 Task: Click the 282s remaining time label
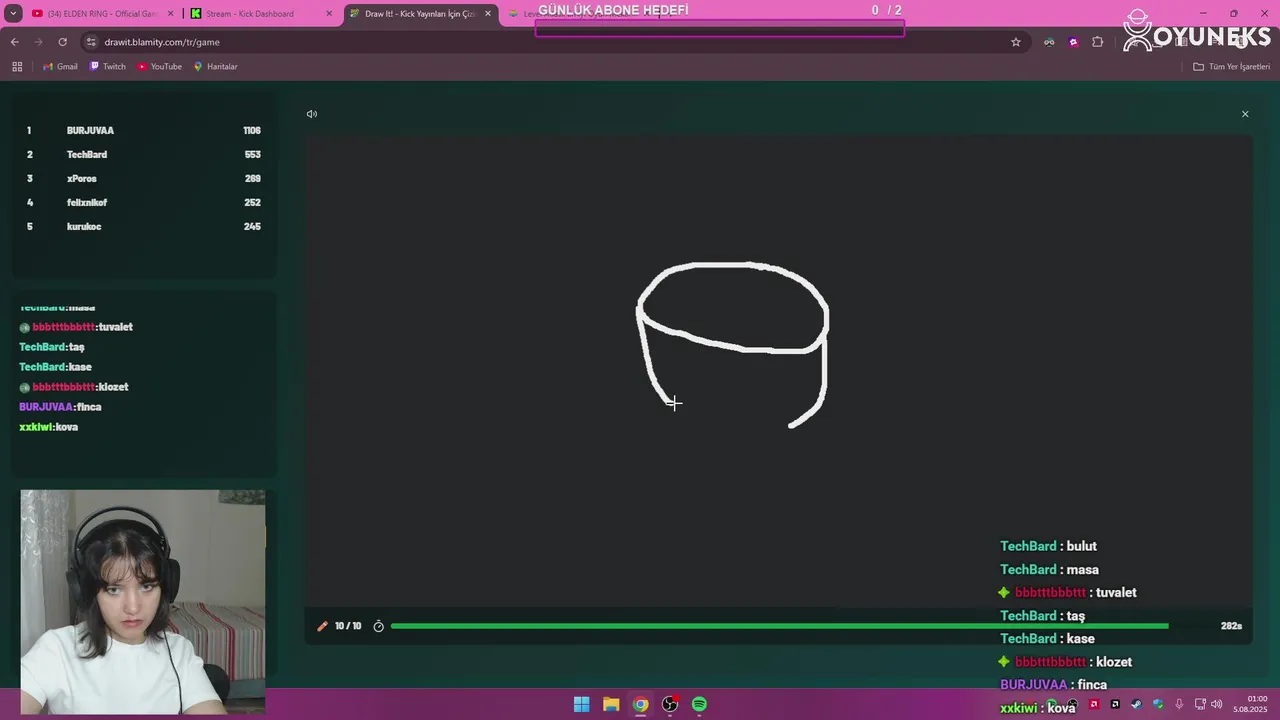click(1231, 626)
